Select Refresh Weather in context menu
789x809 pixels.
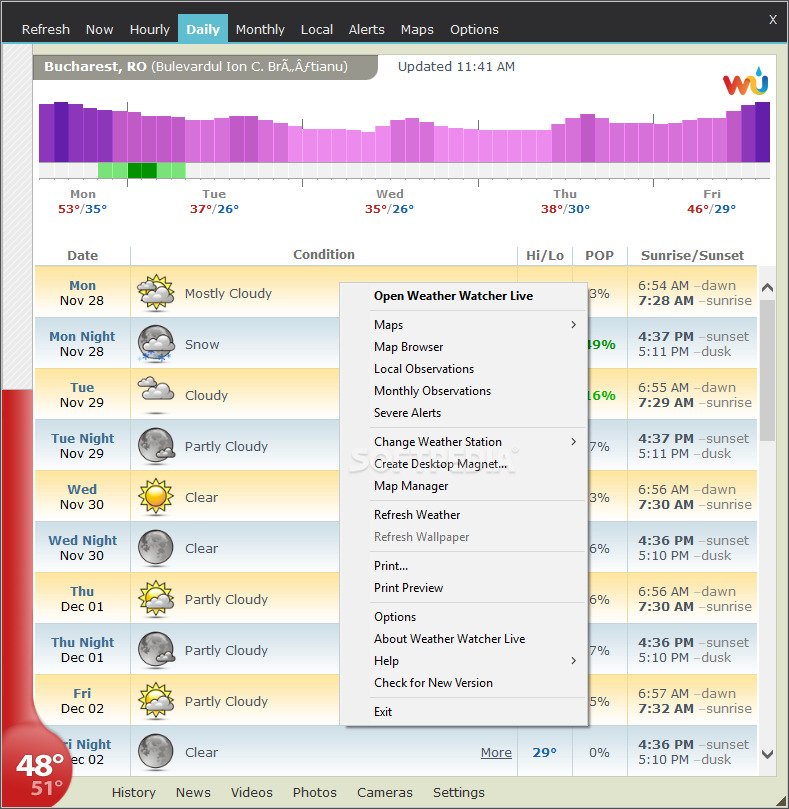click(417, 515)
